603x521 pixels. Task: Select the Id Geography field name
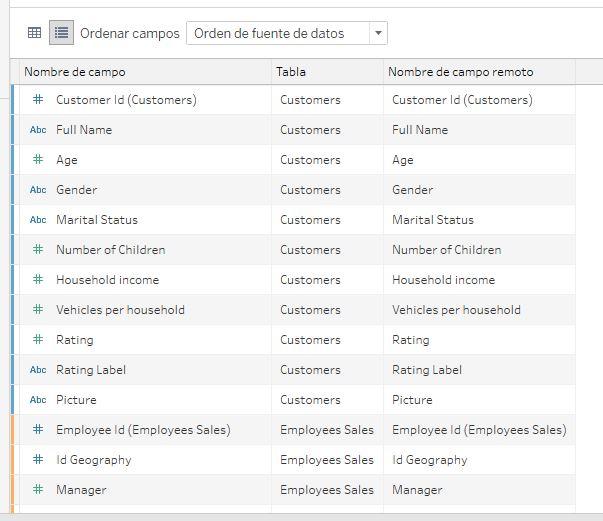point(94,460)
